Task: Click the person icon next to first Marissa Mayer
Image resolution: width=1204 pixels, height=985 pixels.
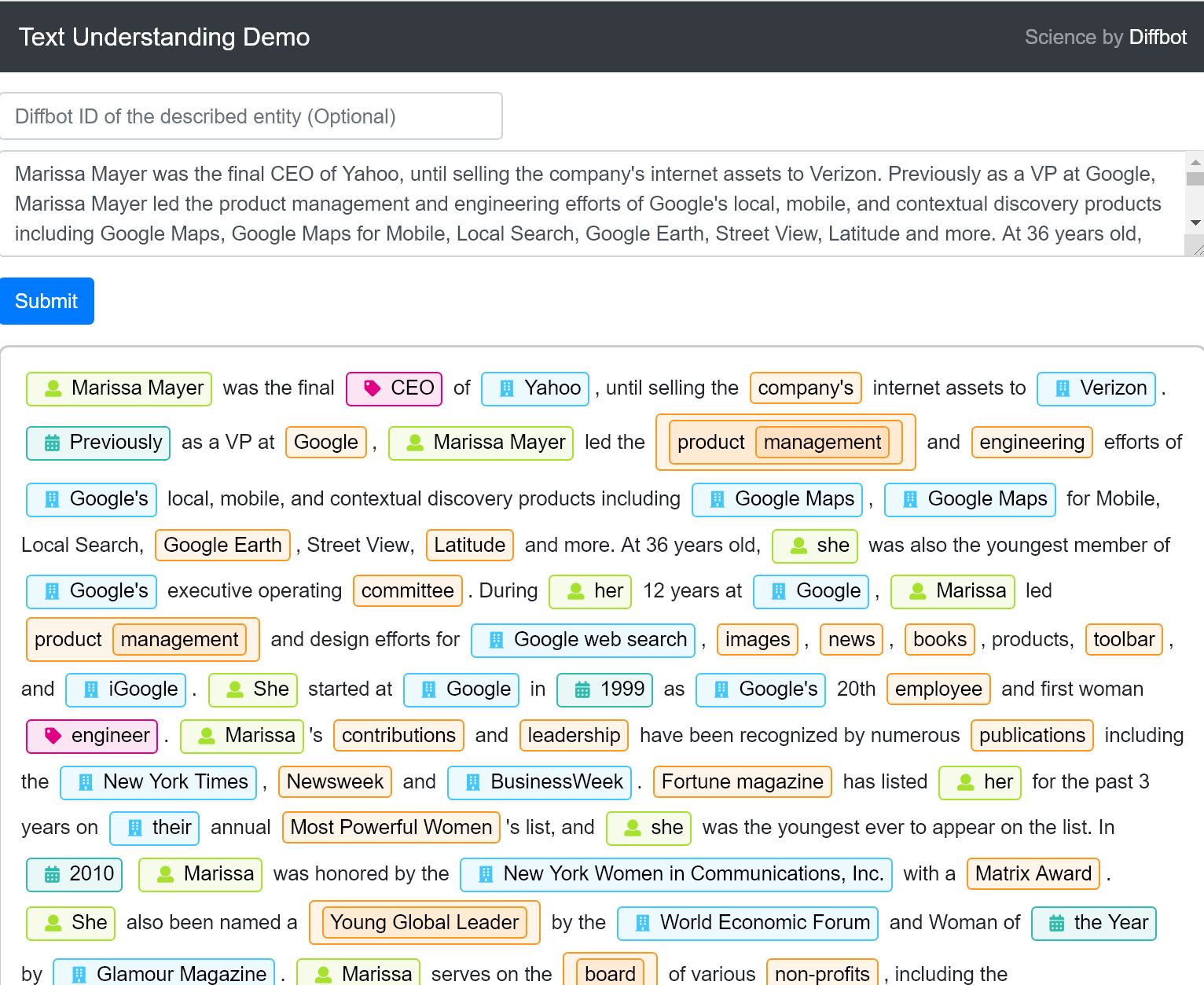Action: [x=53, y=388]
